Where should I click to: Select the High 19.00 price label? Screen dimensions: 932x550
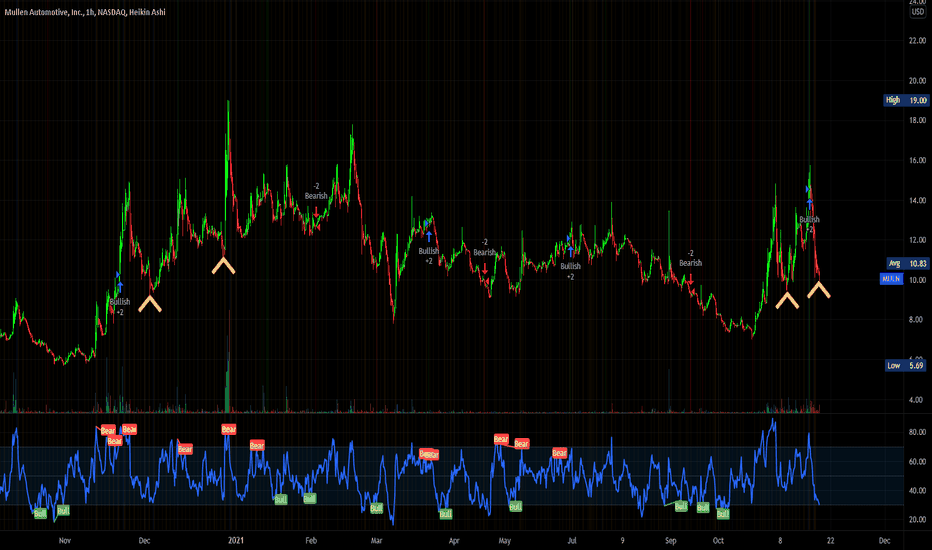tap(906, 100)
